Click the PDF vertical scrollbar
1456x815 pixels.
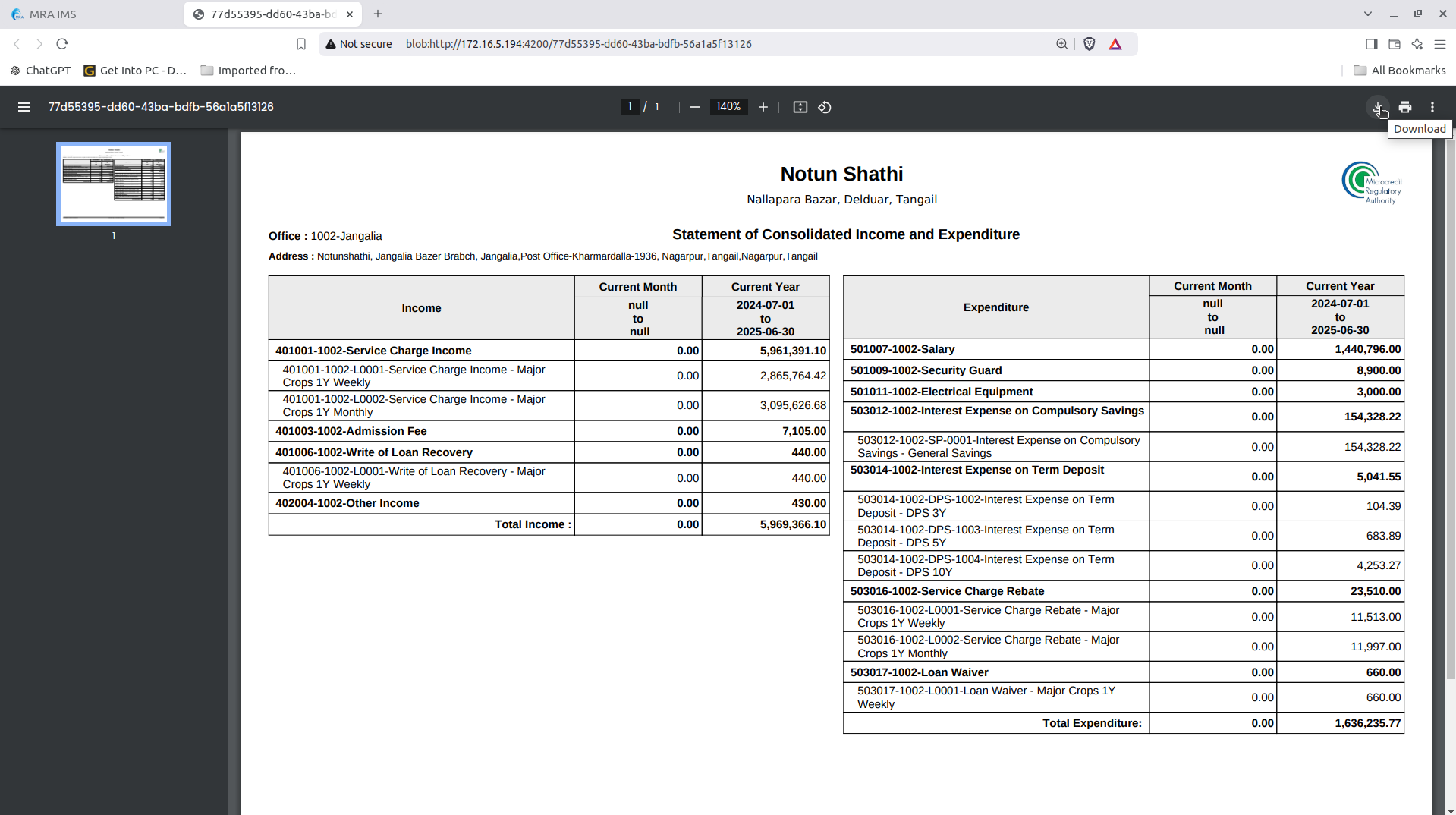click(x=1450, y=410)
